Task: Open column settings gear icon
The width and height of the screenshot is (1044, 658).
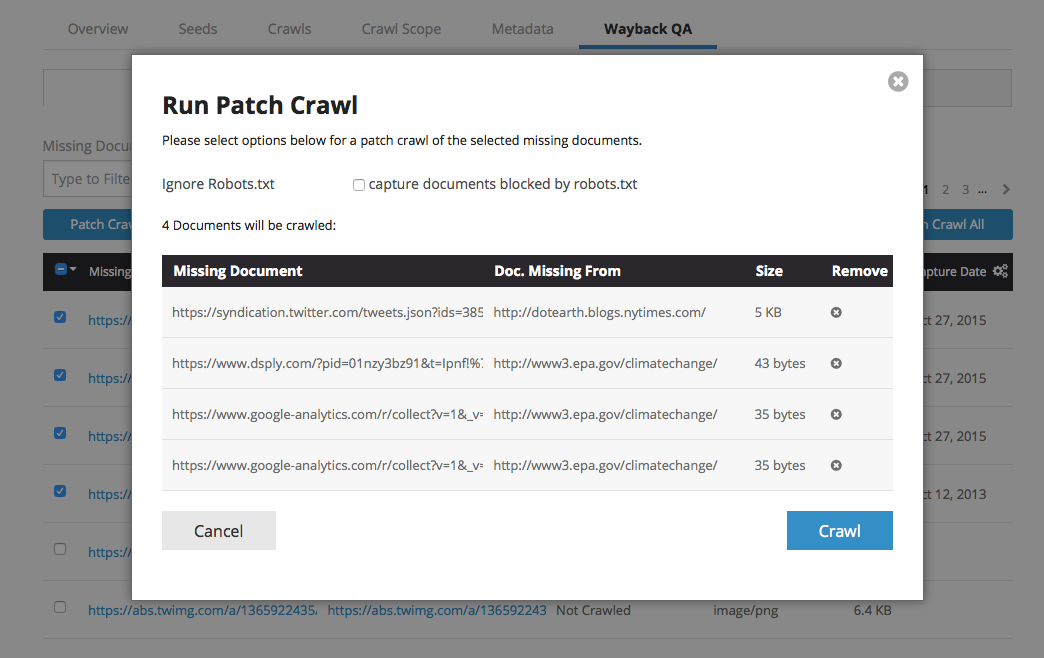Action: [x=1000, y=271]
